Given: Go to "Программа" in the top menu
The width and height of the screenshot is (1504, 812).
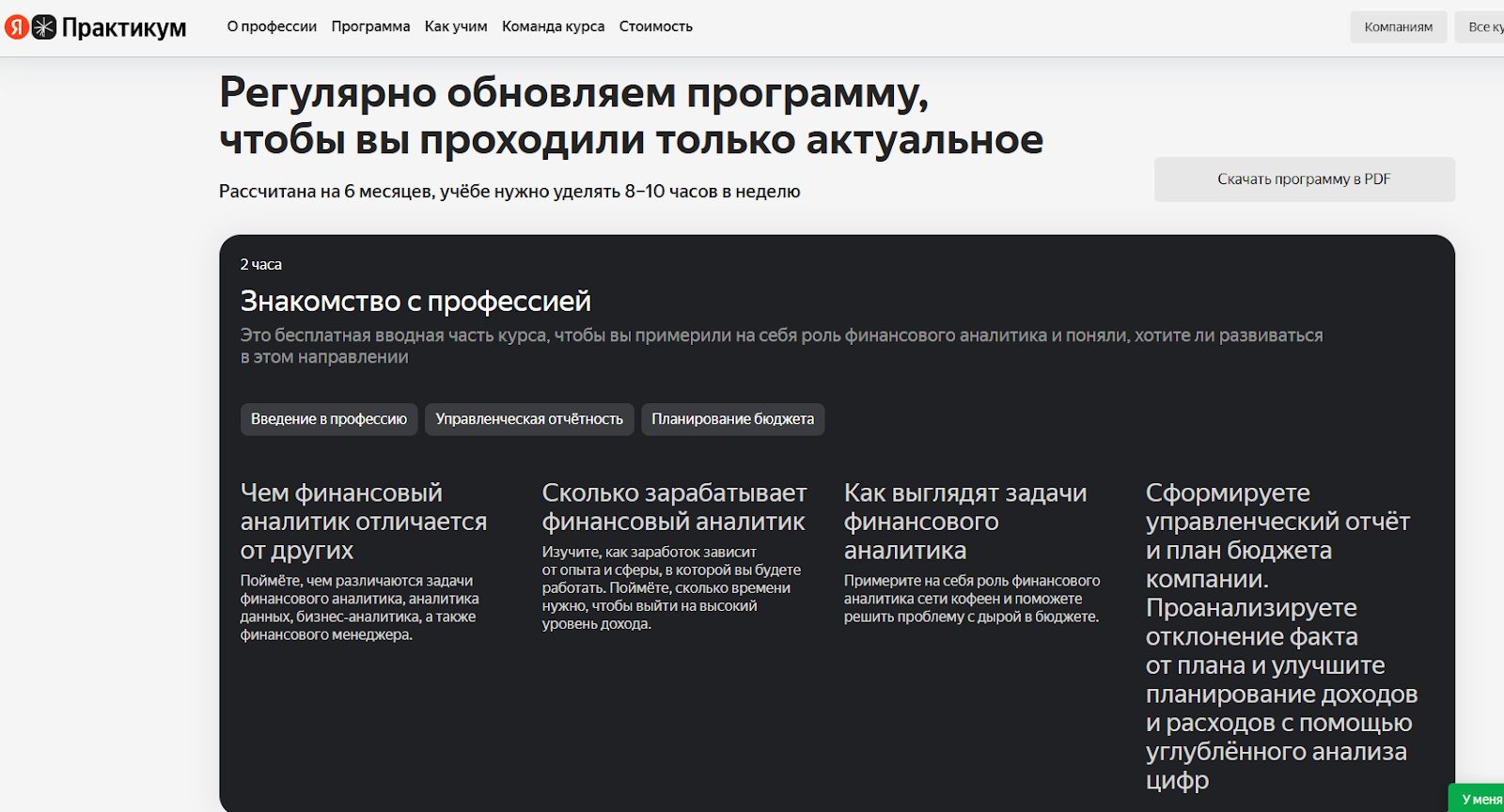Looking at the screenshot, I should pyautogui.click(x=370, y=26).
